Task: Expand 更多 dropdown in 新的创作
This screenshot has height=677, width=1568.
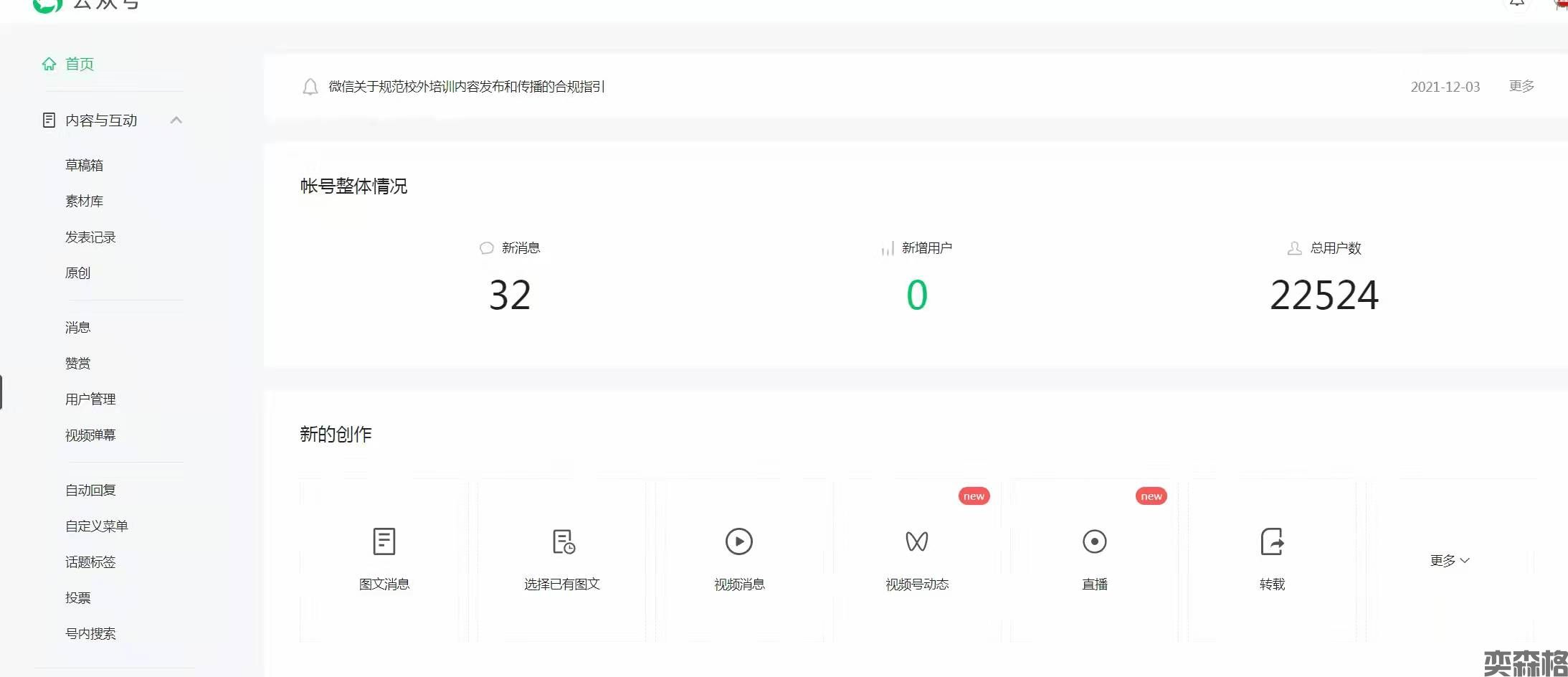Action: click(x=1450, y=560)
